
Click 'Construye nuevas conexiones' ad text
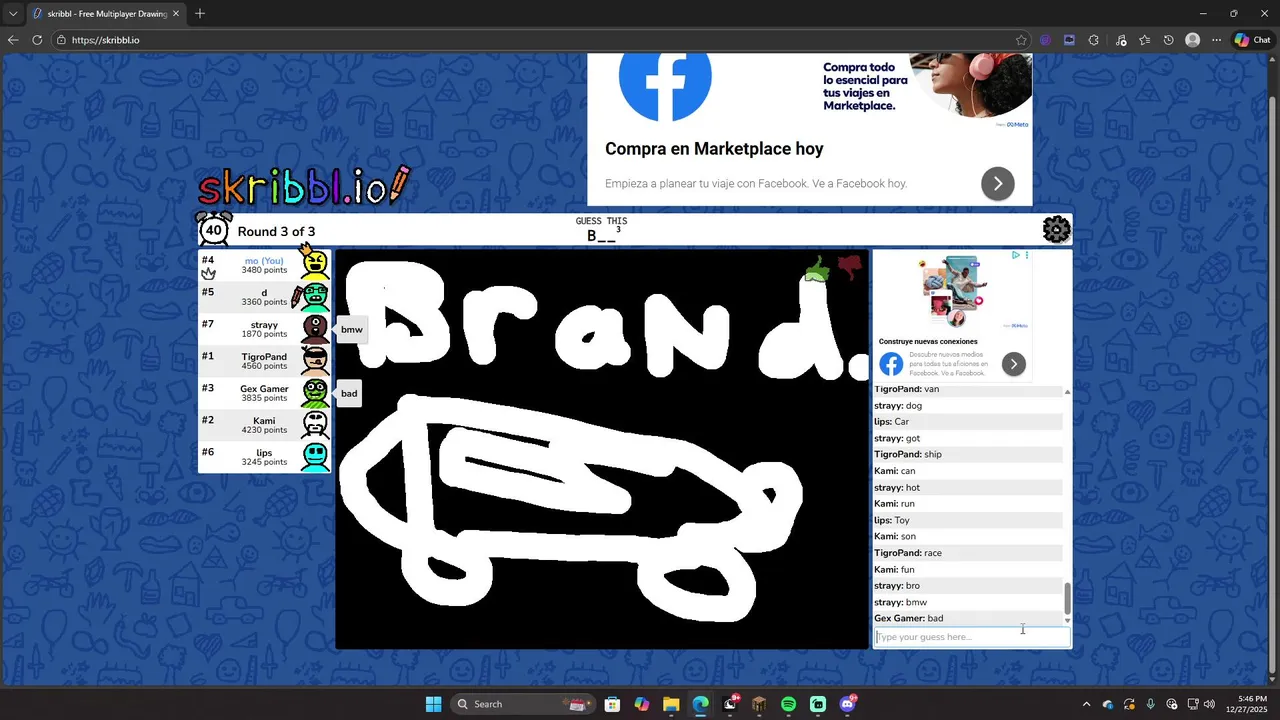[928, 341]
